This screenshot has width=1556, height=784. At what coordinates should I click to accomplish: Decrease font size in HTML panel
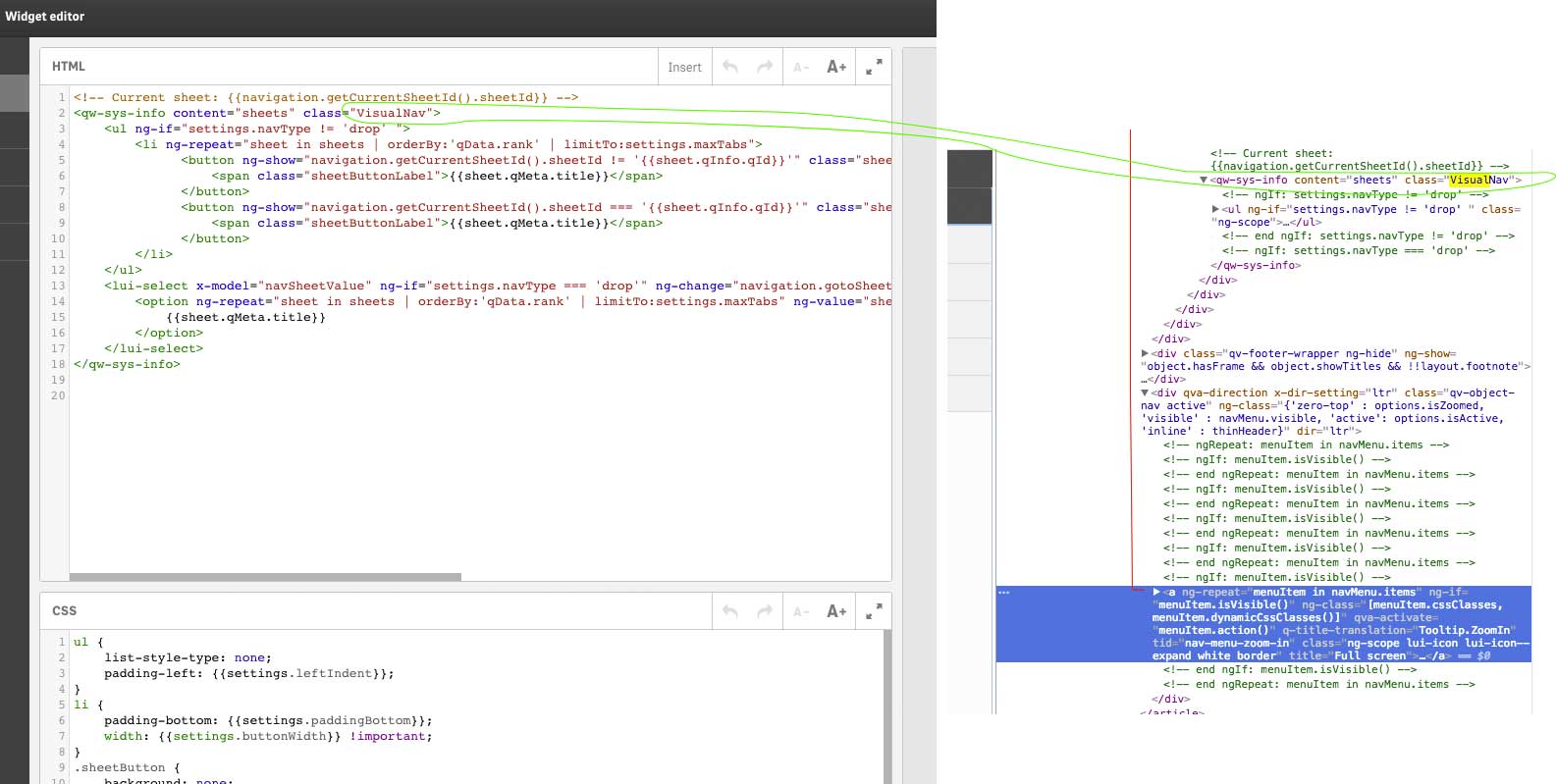pos(801,67)
